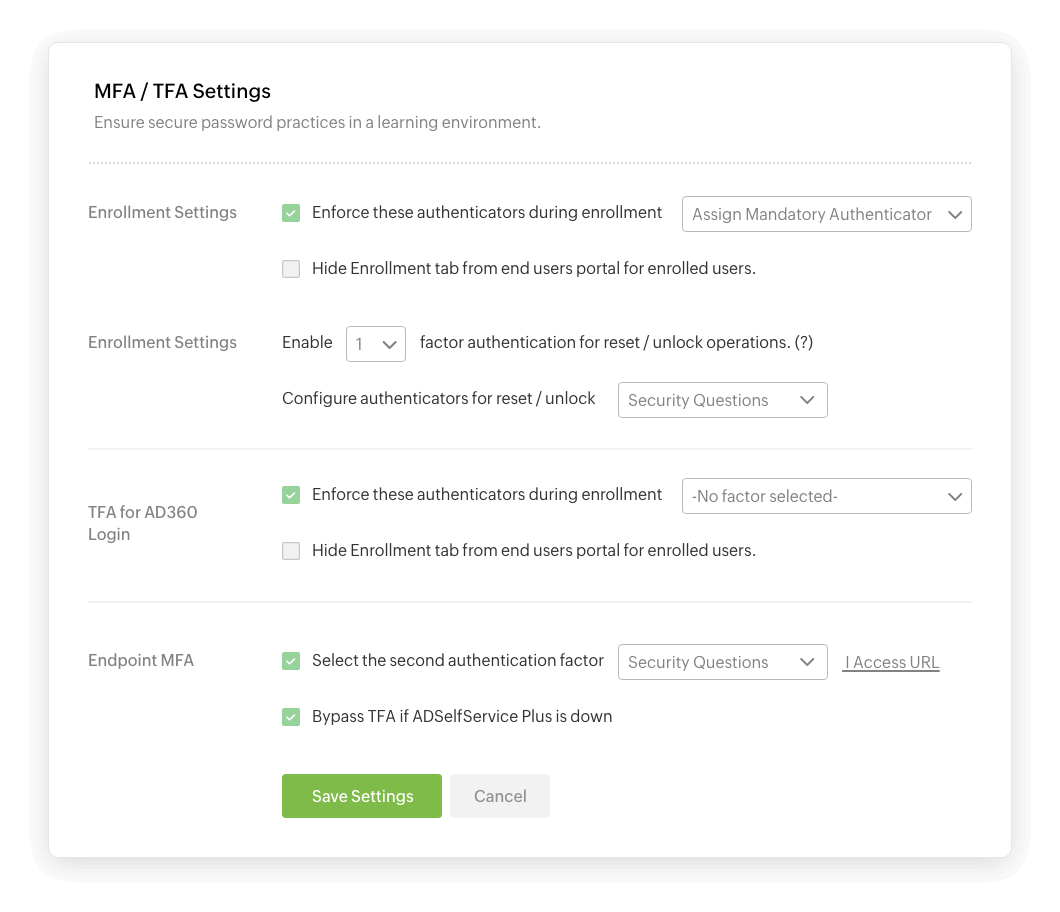Screen dimensions: 1060x912
Task: Uncheck Enforce authenticators for TFA for AD360 Login
Action: [x=291, y=495]
